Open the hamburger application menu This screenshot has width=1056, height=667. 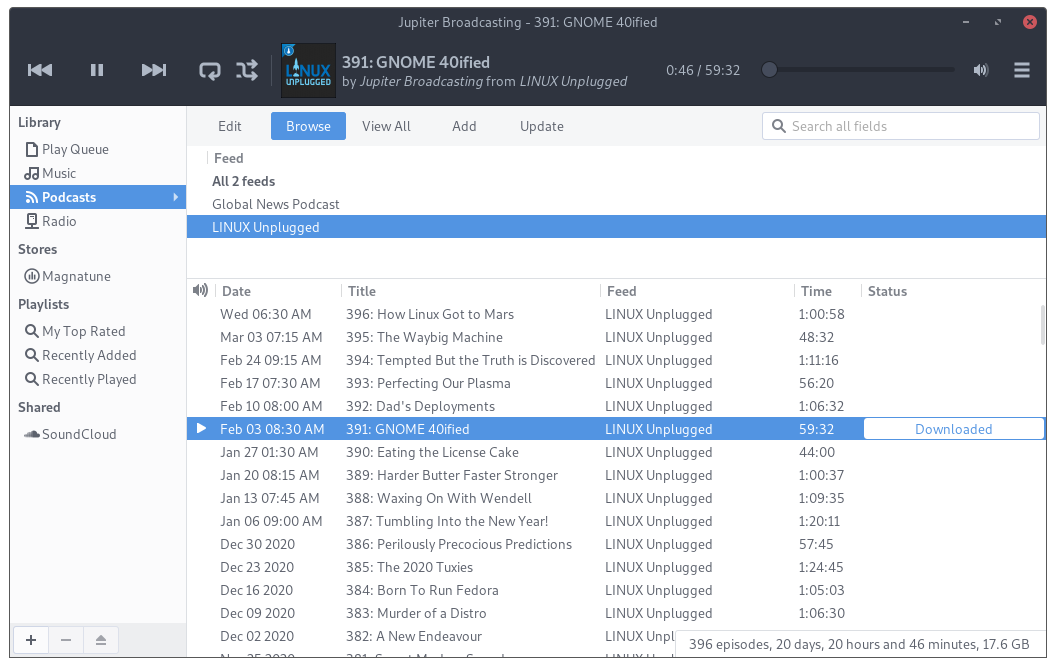(x=1022, y=70)
